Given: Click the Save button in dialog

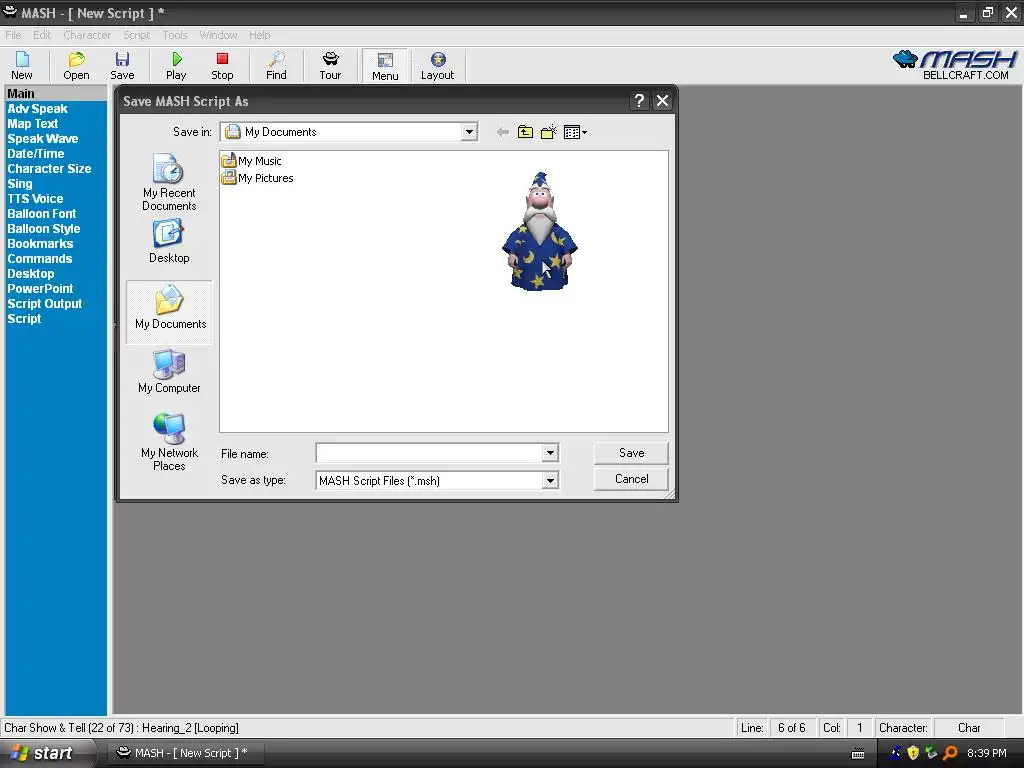Looking at the screenshot, I should click(631, 453).
